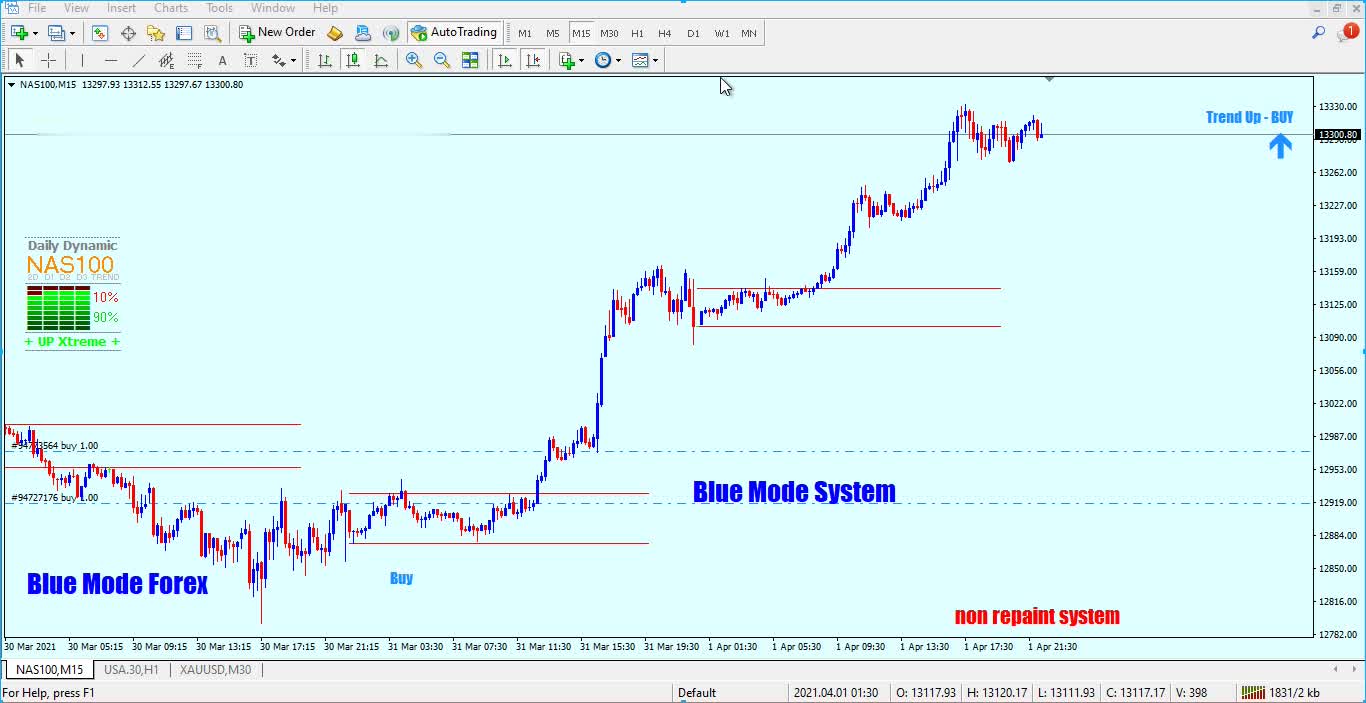
Task: Open the Signals icon
Action: (x=392, y=33)
